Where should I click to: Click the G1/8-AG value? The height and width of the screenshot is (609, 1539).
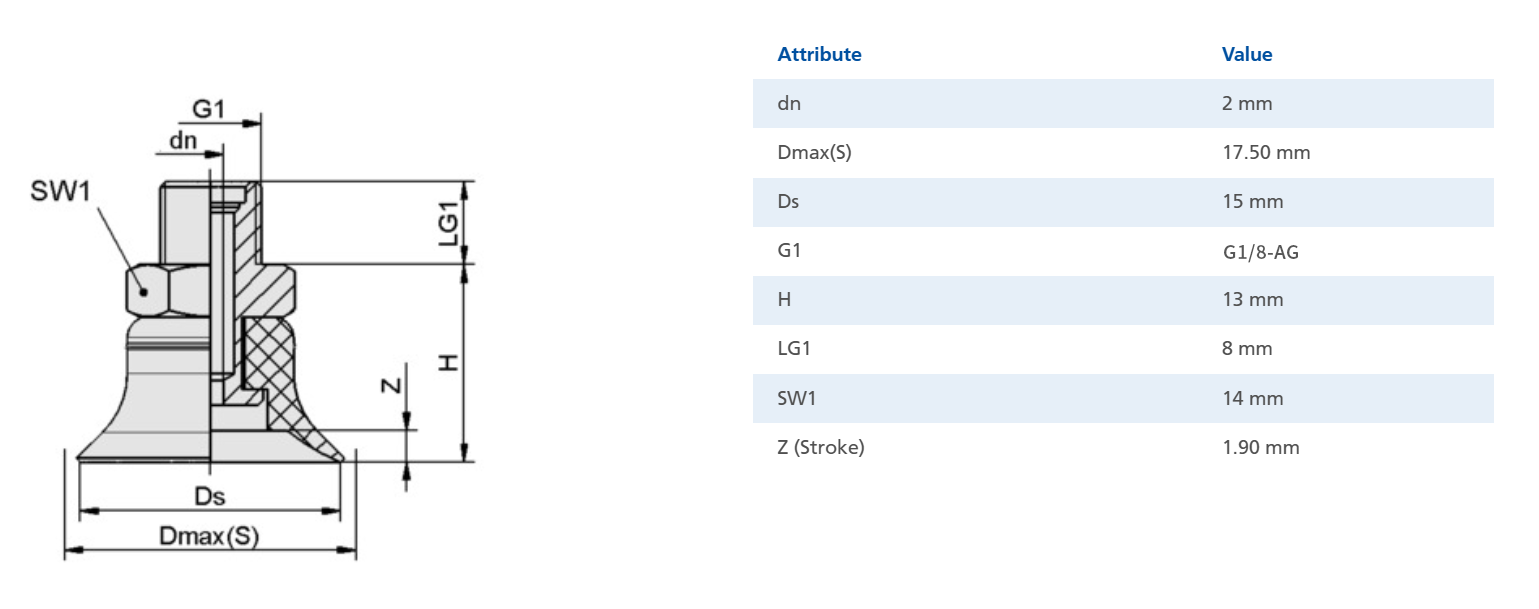point(1260,251)
